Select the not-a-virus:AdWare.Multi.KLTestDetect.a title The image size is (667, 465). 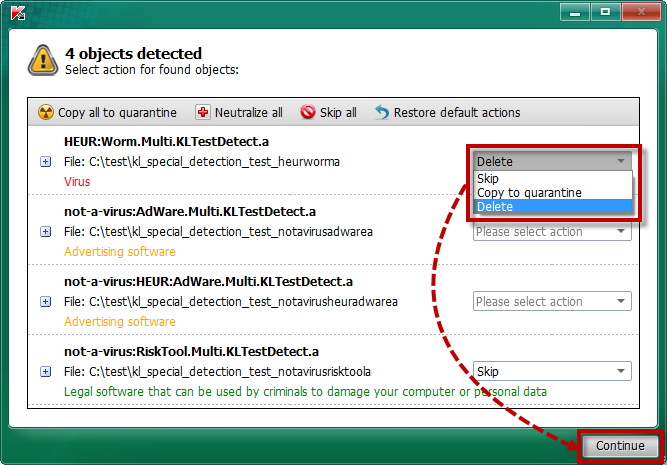coord(190,212)
